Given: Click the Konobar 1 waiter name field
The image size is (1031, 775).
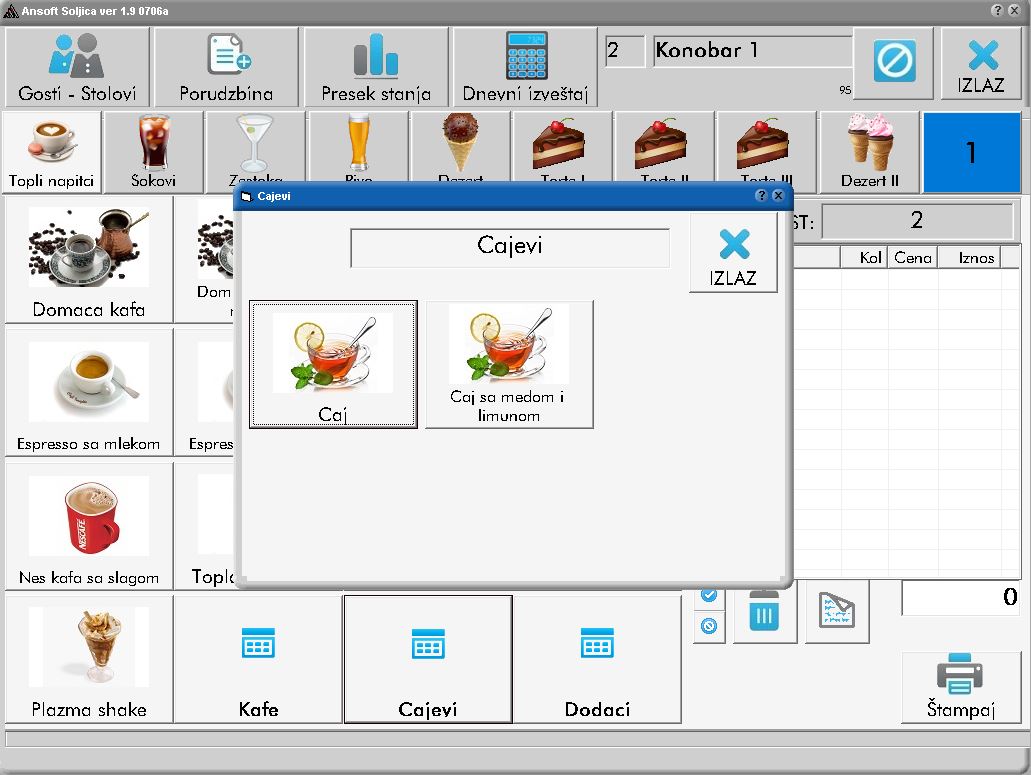Looking at the screenshot, I should [x=752, y=52].
